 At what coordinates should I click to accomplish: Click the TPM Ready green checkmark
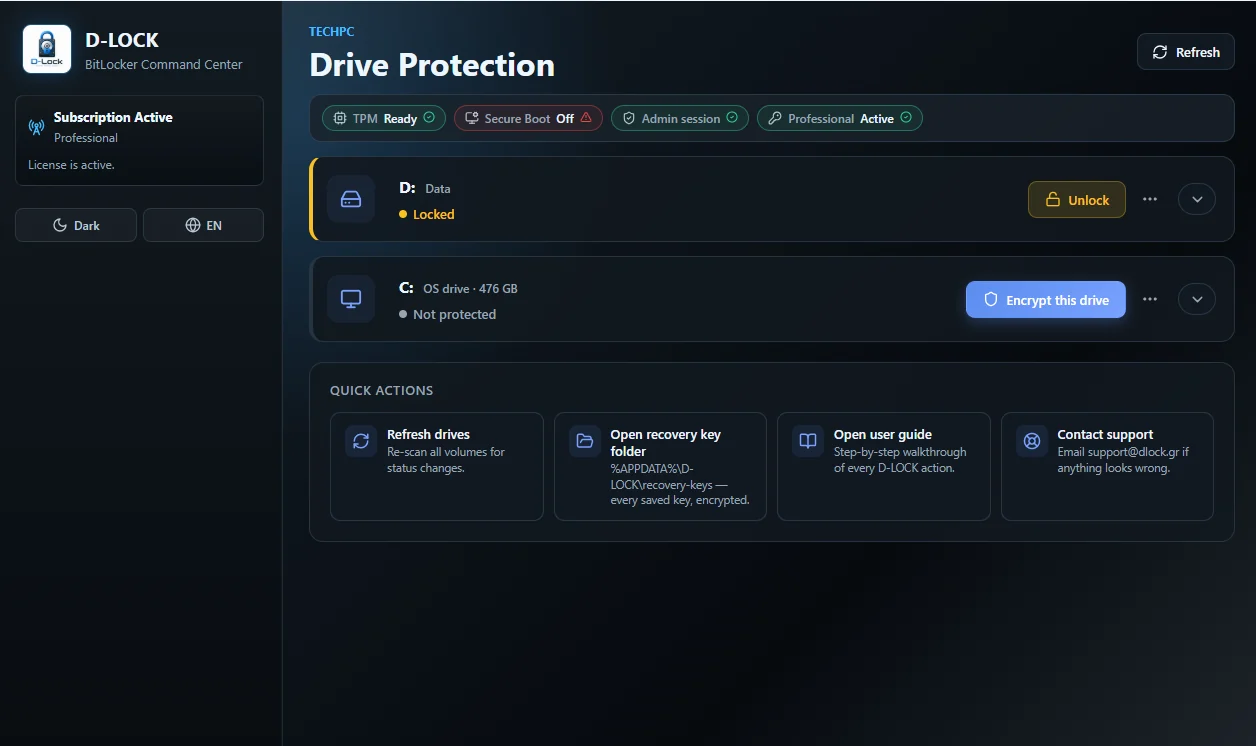tap(429, 118)
